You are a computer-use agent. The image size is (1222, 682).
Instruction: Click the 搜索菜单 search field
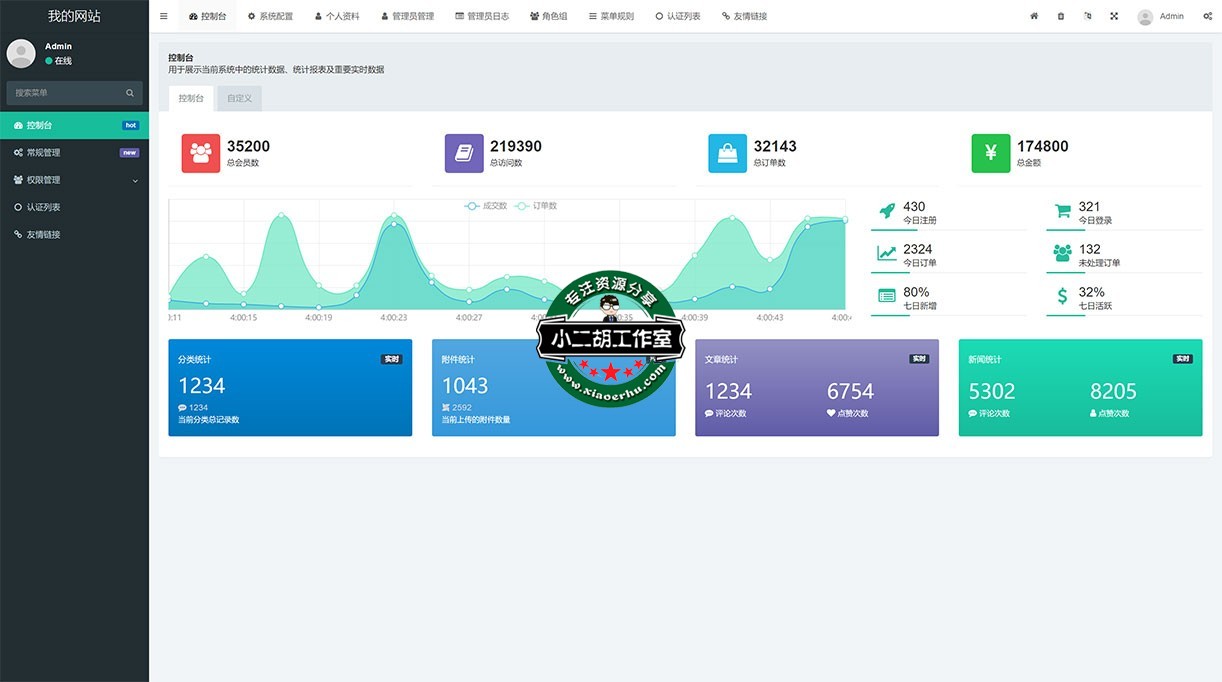tap(66, 93)
